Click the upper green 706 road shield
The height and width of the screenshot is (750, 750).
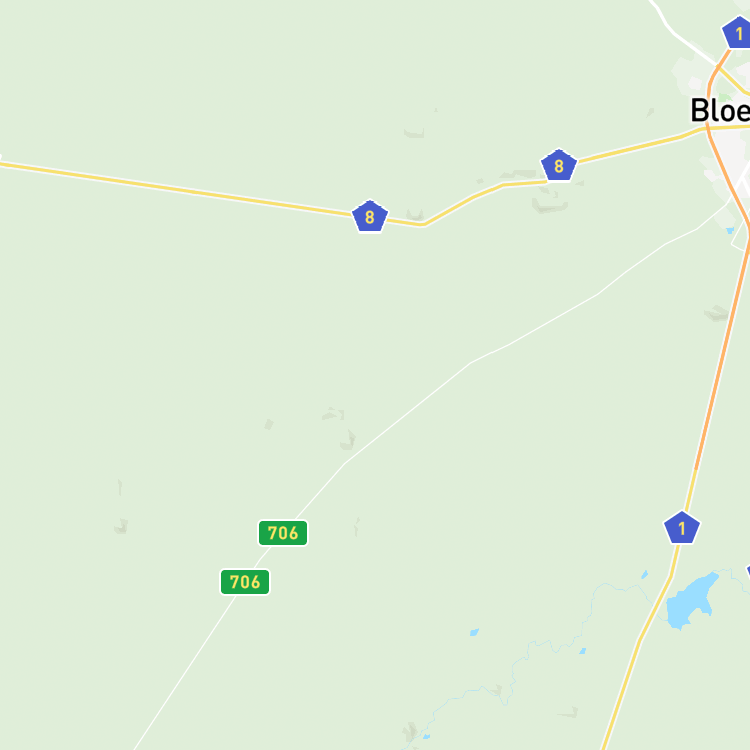pyautogui.click(x=283, y=533)
